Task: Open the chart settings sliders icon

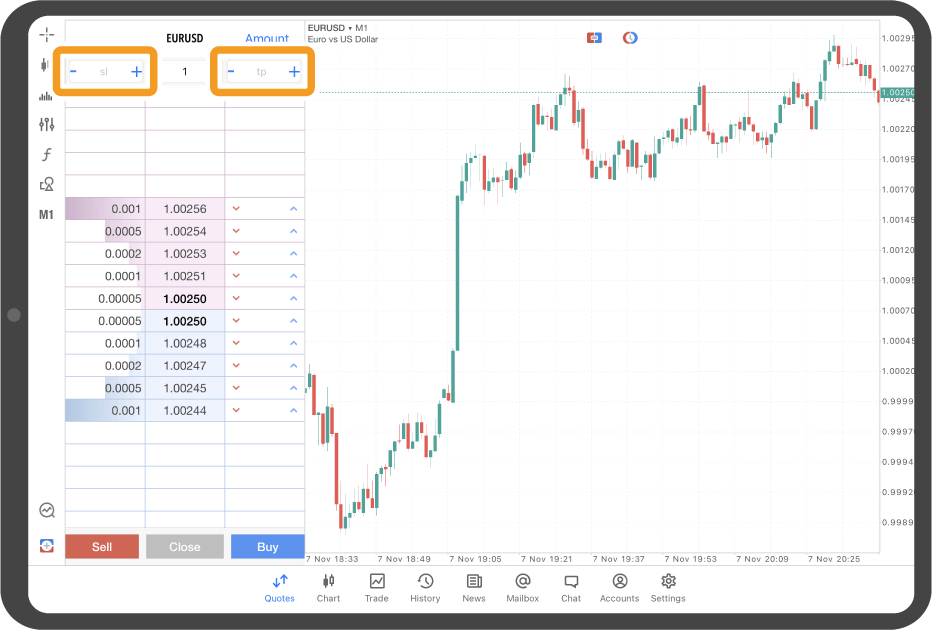Action: 46,124
